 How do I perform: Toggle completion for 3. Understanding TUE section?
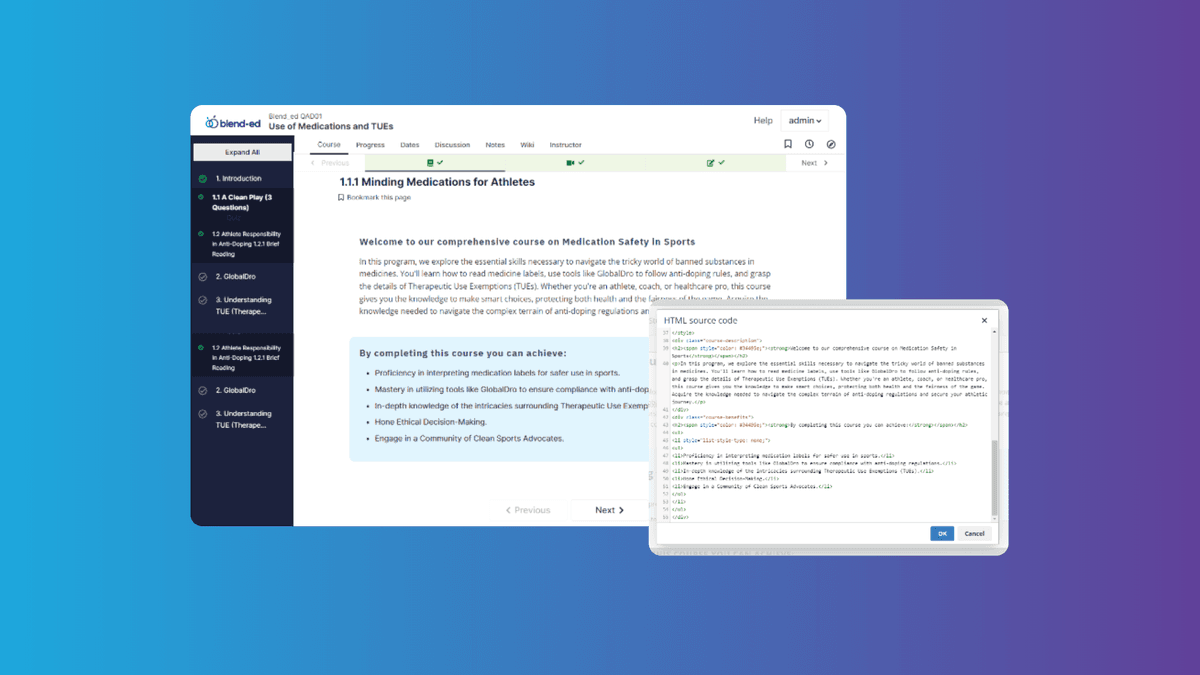[201, 298]
